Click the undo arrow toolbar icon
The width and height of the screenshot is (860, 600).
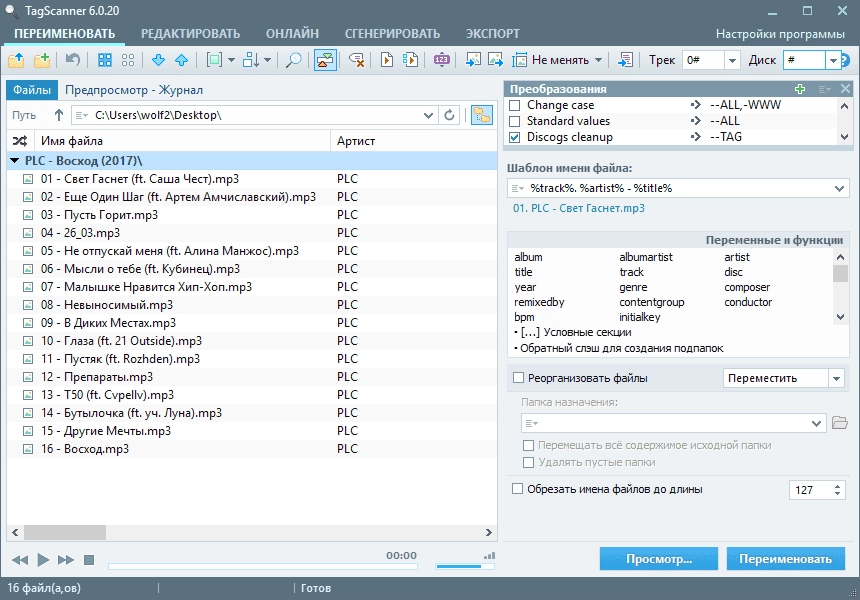tap(72, 59)
